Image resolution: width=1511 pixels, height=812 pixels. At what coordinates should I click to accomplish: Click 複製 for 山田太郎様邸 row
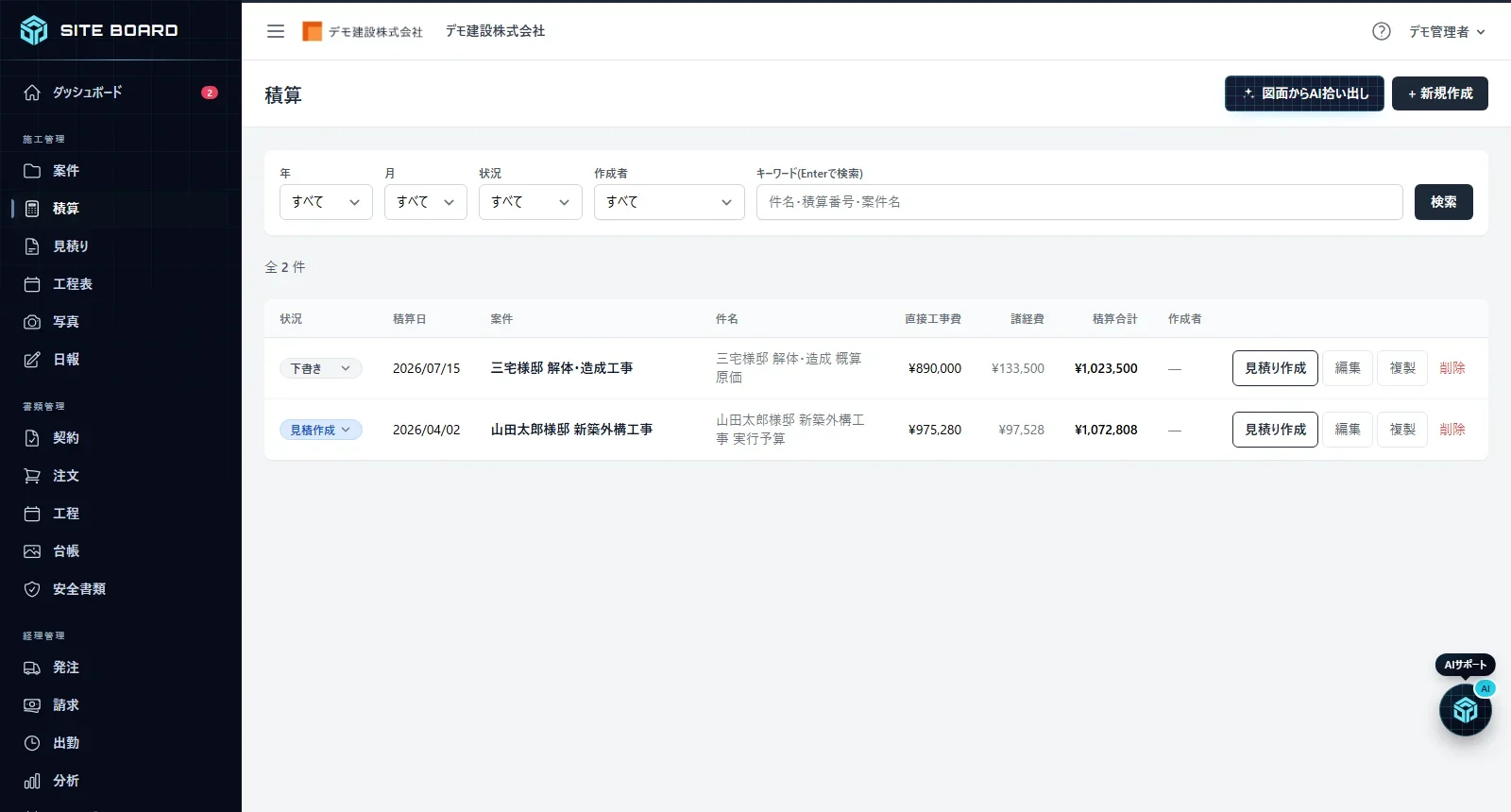1402,430
